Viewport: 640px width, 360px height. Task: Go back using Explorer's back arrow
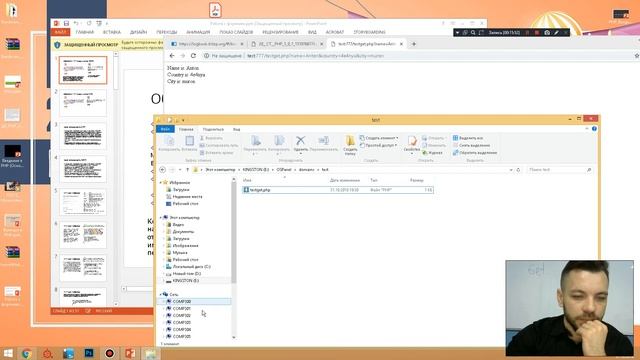162,169
